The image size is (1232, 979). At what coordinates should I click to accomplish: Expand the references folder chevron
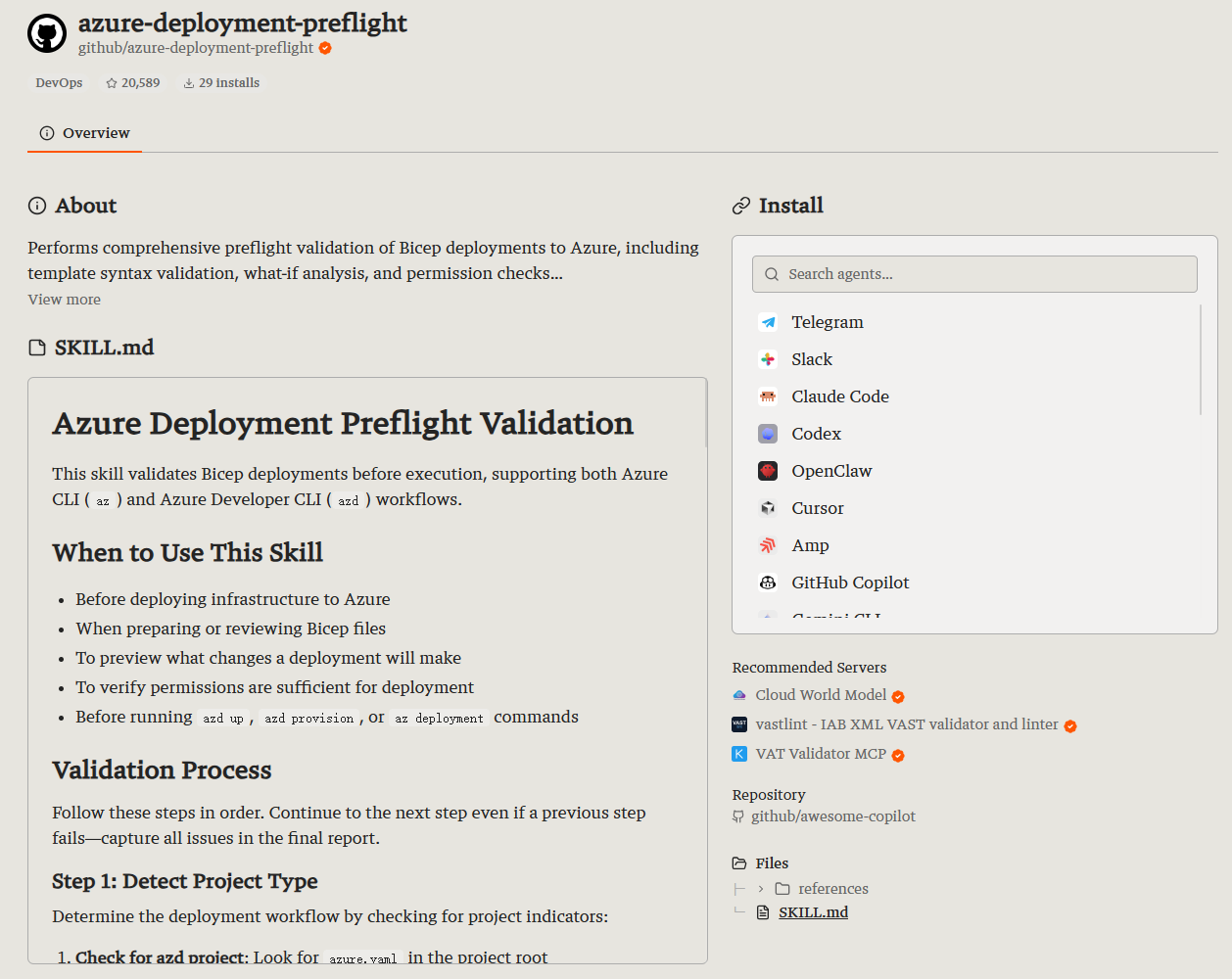[x=761, y=889]
